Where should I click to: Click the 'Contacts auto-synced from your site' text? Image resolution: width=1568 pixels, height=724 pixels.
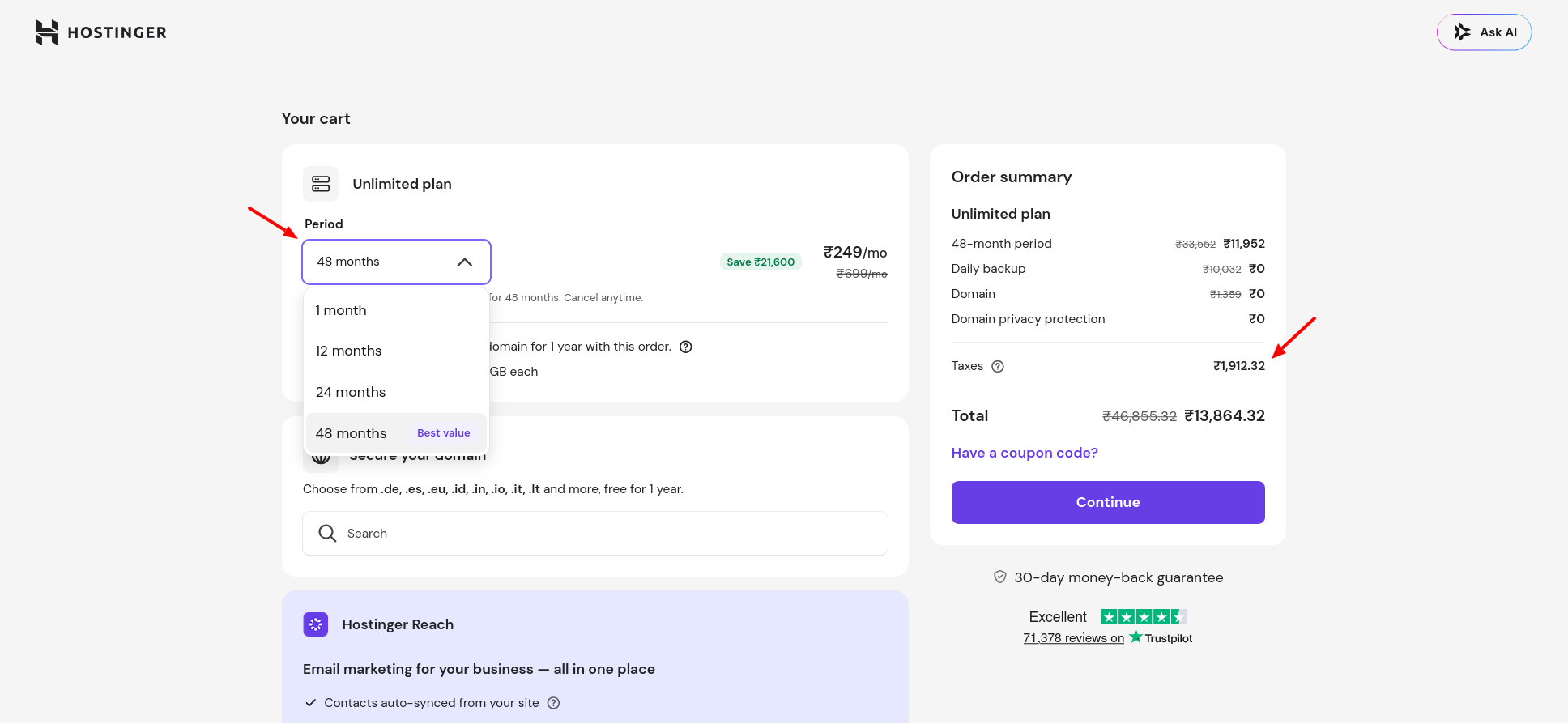point(432,703)
